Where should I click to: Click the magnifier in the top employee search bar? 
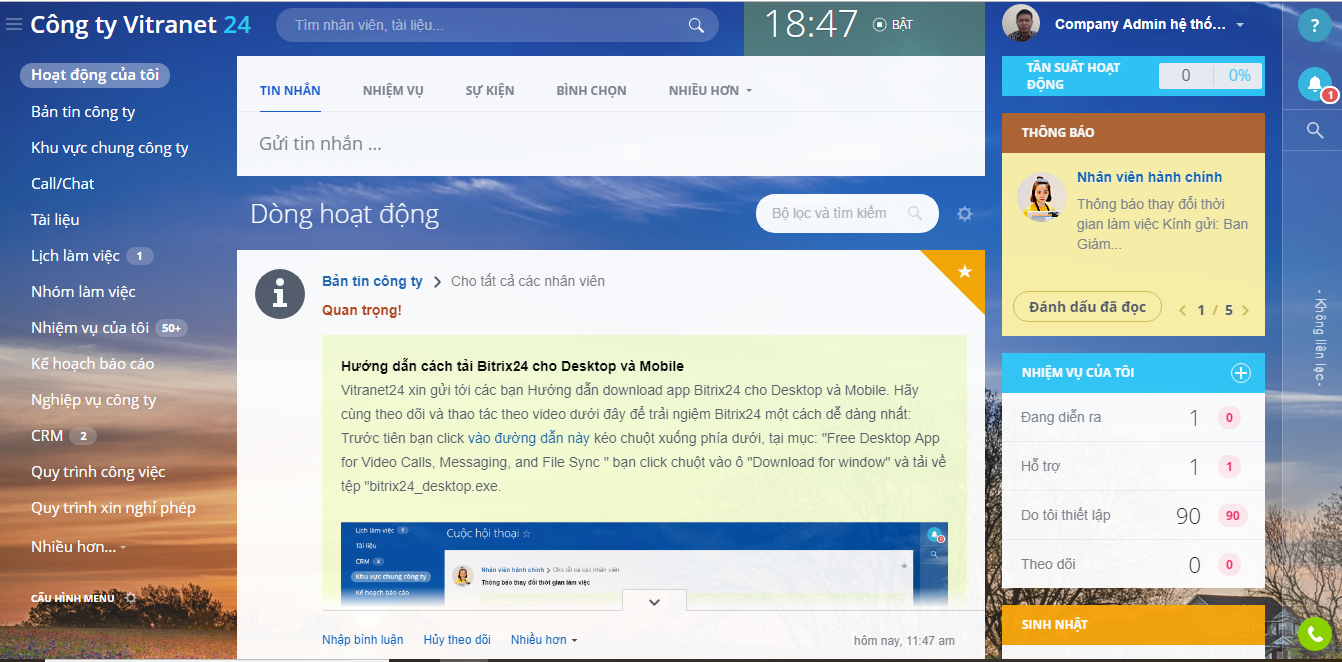(696, 25)
